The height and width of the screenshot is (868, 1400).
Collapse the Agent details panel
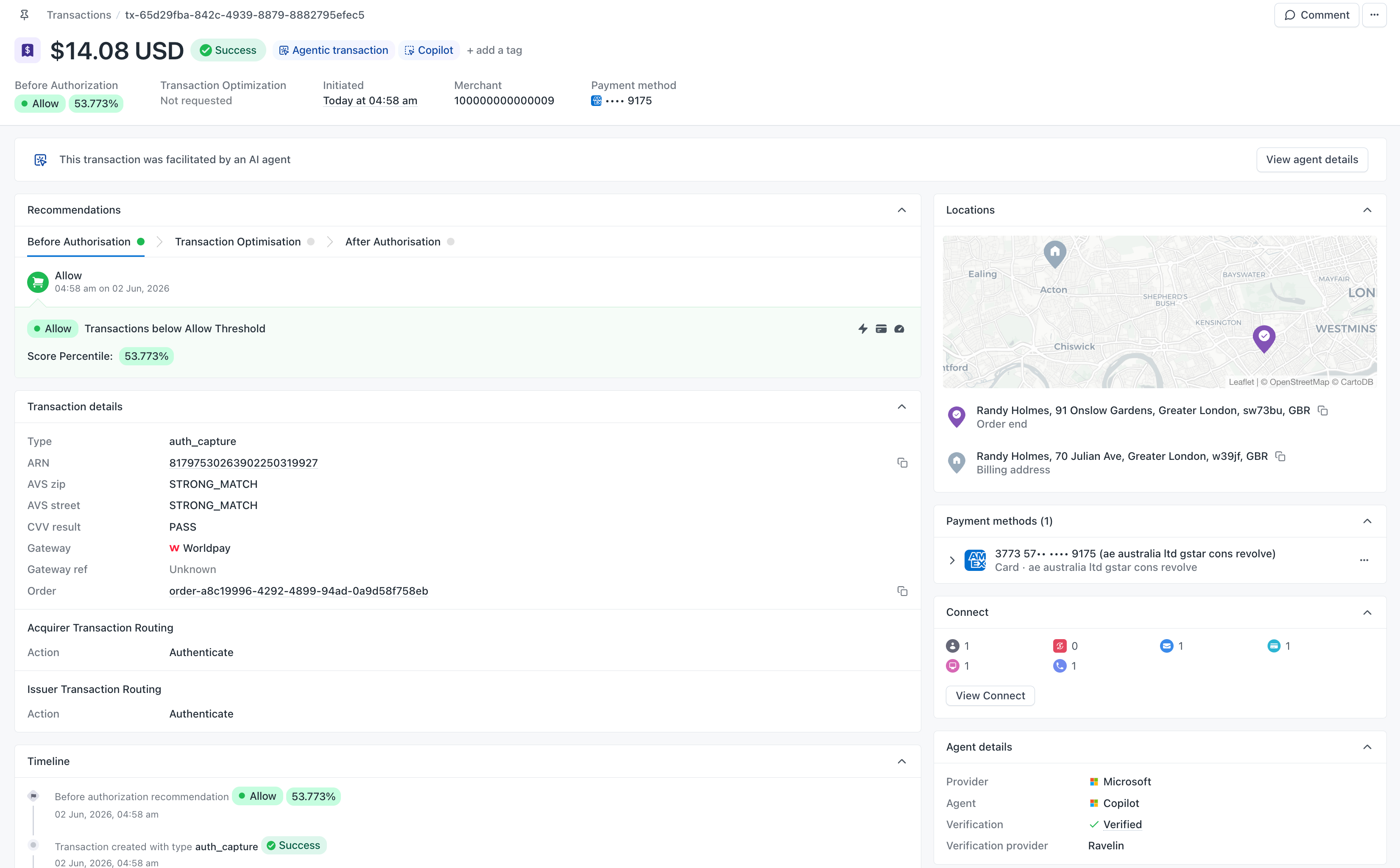tap(1367, 747)
